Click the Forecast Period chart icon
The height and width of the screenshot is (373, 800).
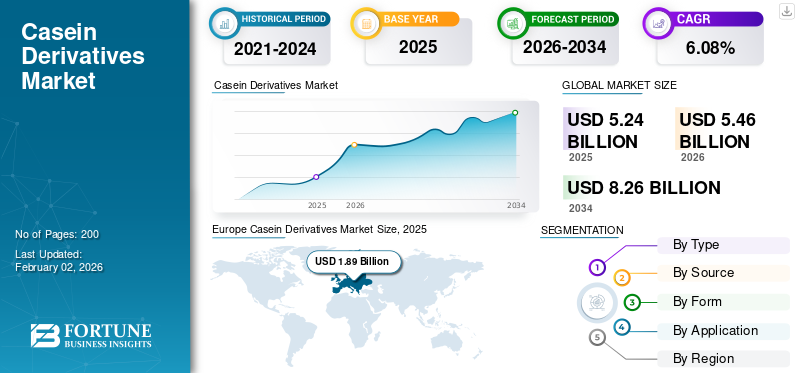[x=513, y=23]
